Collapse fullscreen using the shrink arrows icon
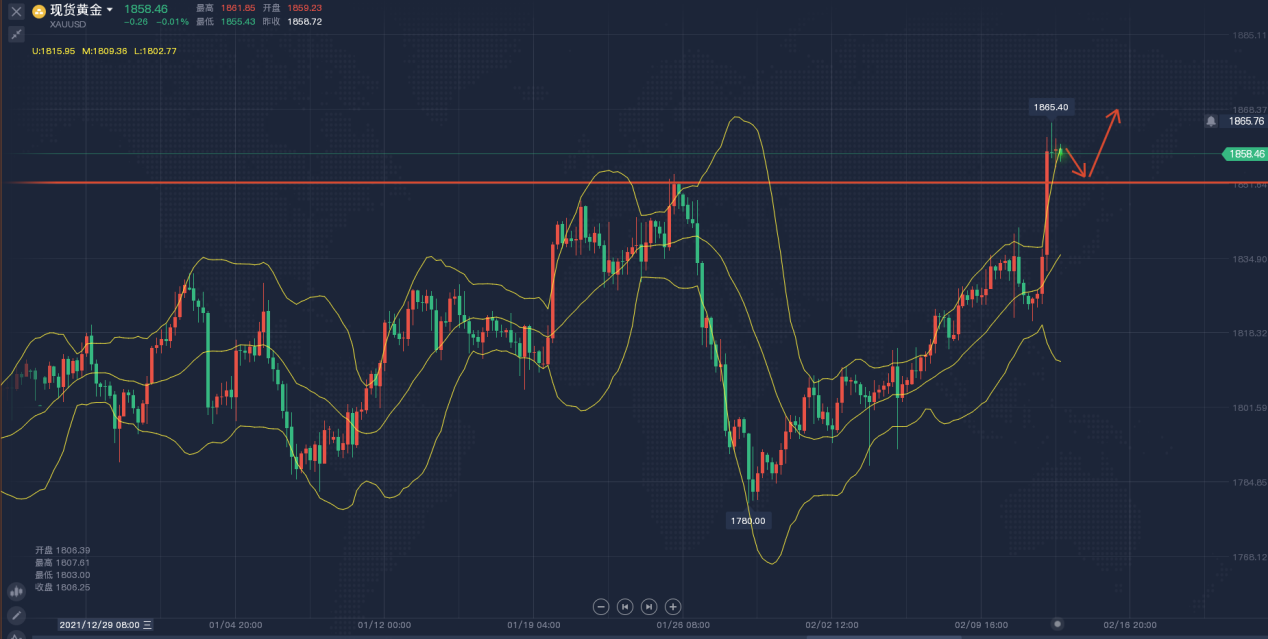The height and width of the screenshot is (639, 1268). [x=16, y=34]
